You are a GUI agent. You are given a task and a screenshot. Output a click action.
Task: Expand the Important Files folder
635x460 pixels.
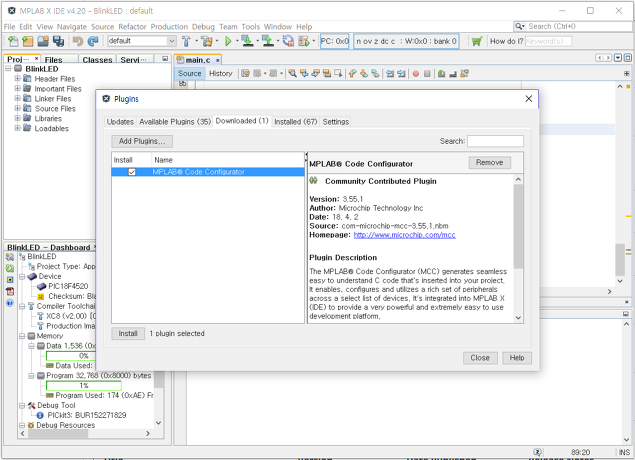(x=17, y=88)
